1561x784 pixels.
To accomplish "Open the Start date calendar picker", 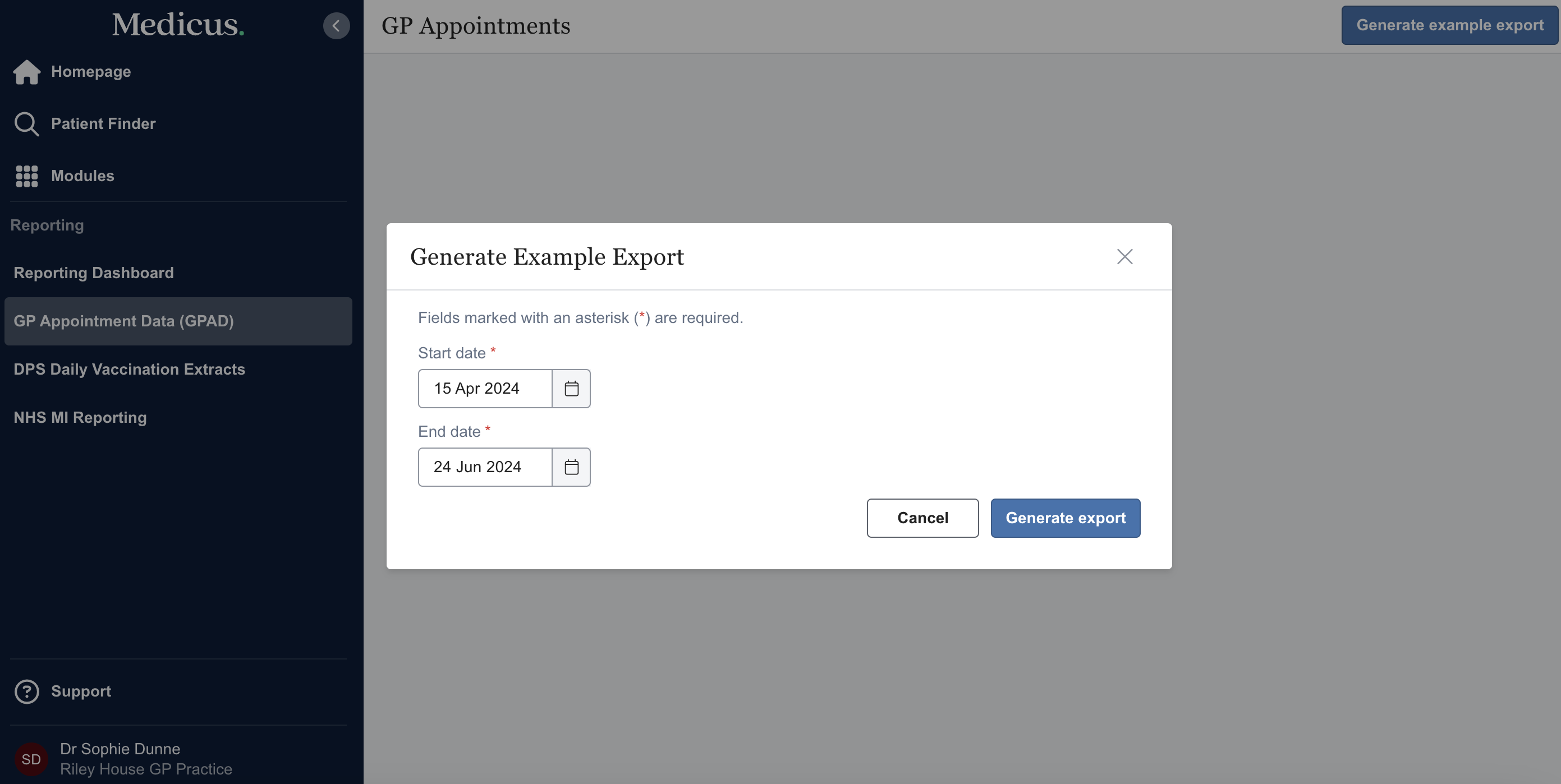I will click(x=571, y=389).
